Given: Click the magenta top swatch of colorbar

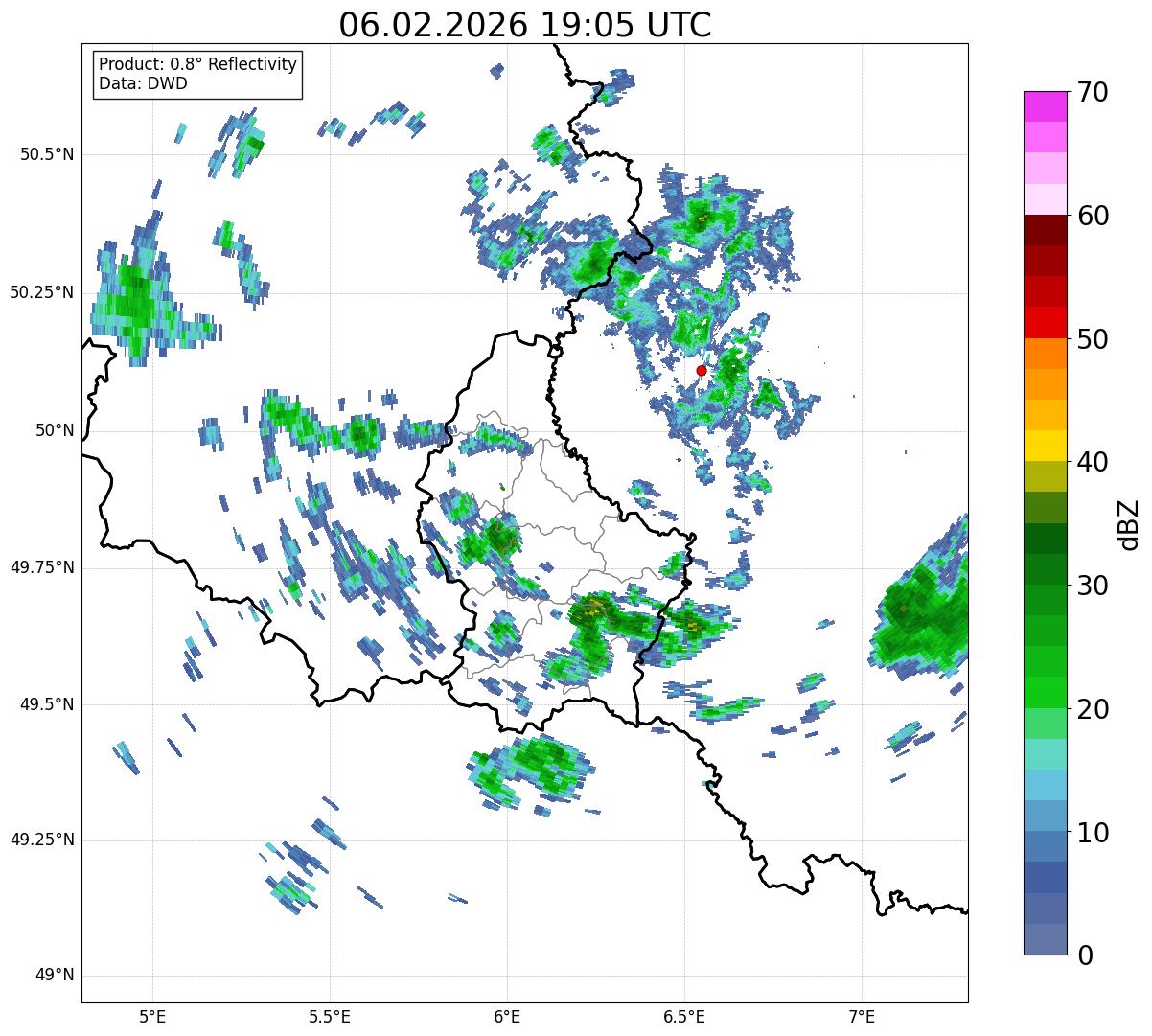Looking at the screenshot, I should [x=1045, y=106].
